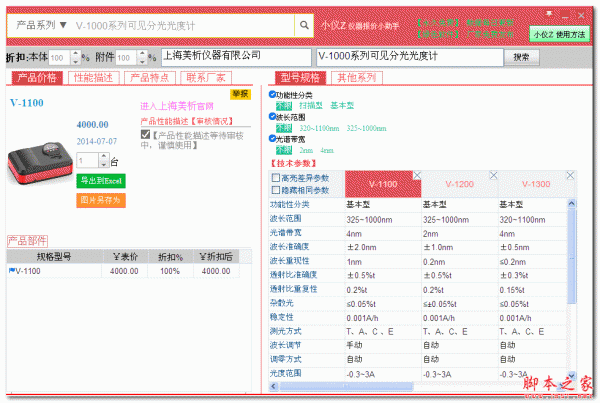
Task: Increase the product quantity spinner
Action: (104, 157)
